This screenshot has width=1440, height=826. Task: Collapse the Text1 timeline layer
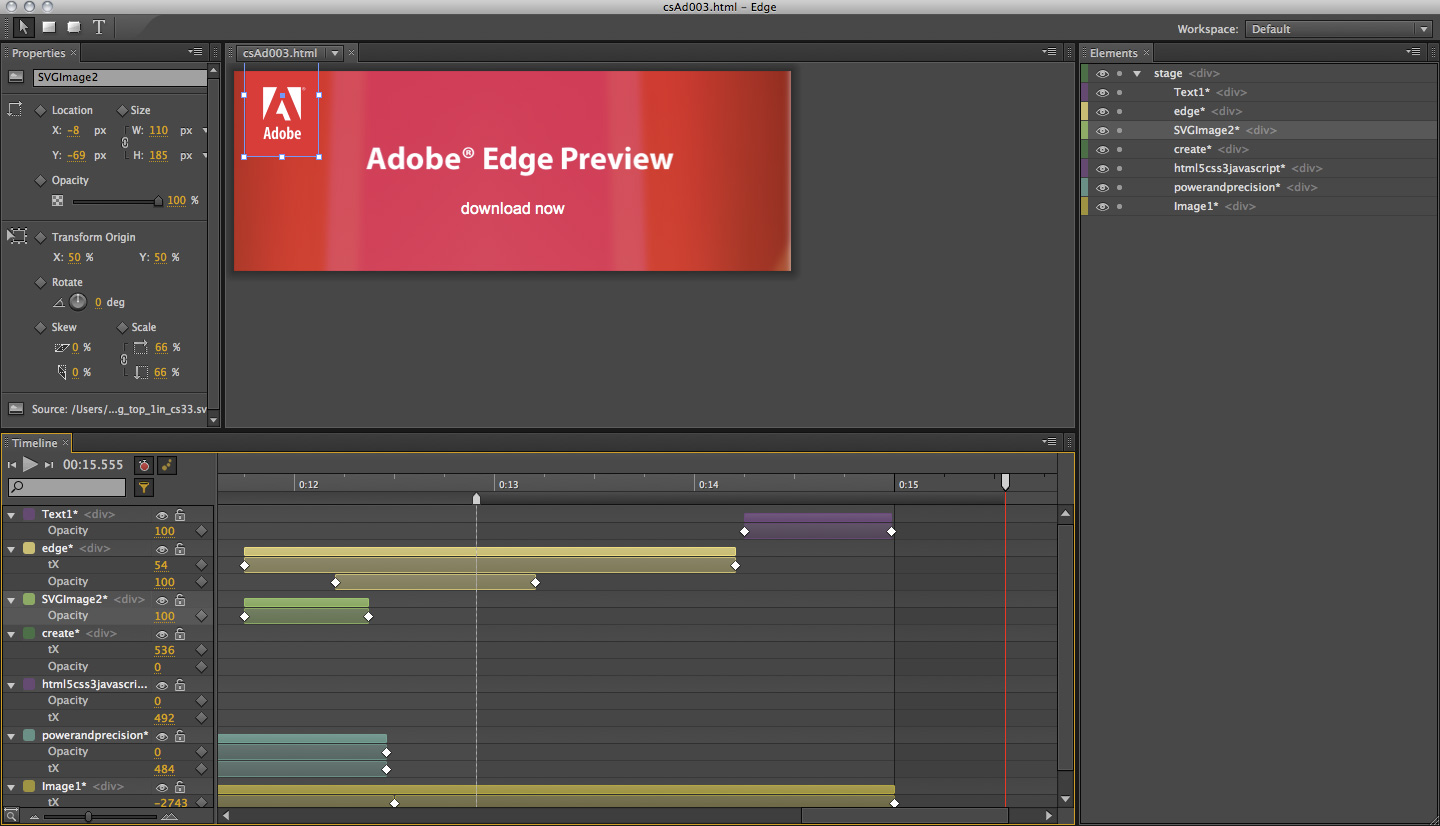(12, 515)
